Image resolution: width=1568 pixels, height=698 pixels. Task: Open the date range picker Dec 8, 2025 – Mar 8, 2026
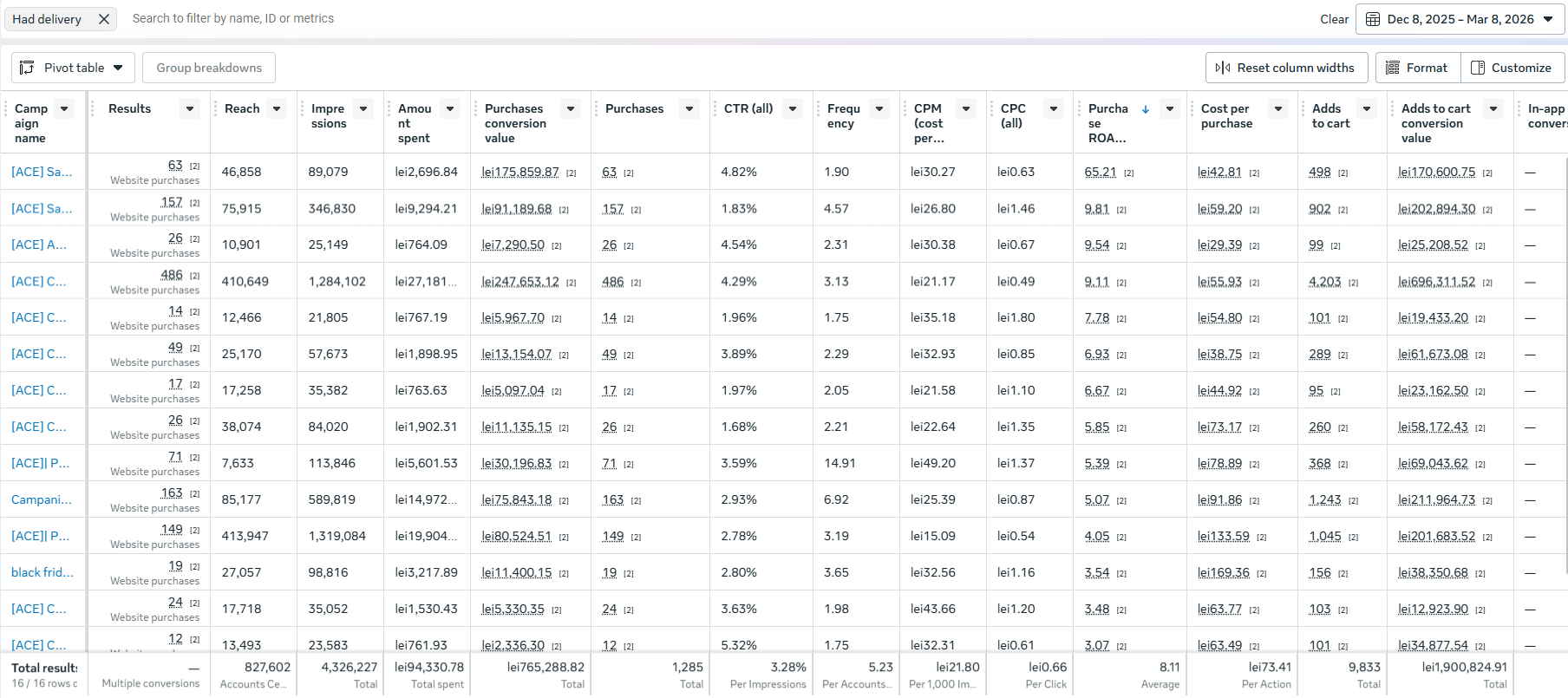pyautogui.click(x=1460, y=19)
